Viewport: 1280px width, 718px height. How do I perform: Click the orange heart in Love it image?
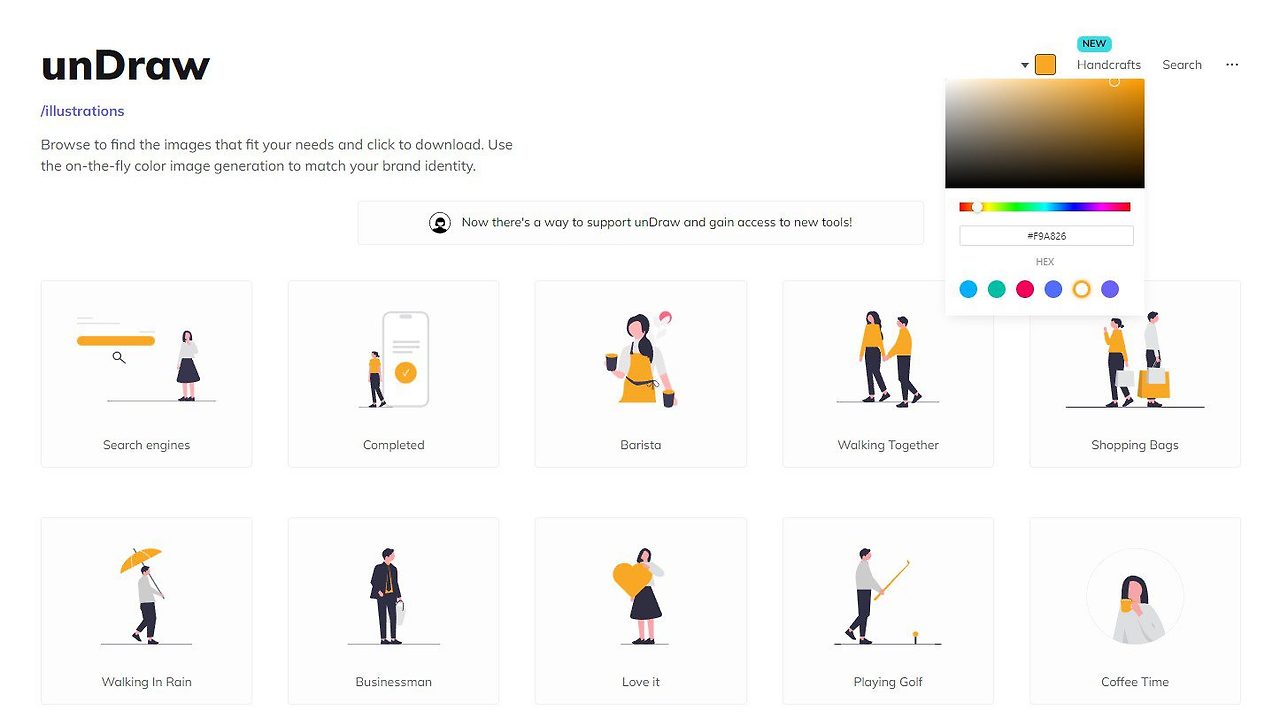[x=631, y=580]
